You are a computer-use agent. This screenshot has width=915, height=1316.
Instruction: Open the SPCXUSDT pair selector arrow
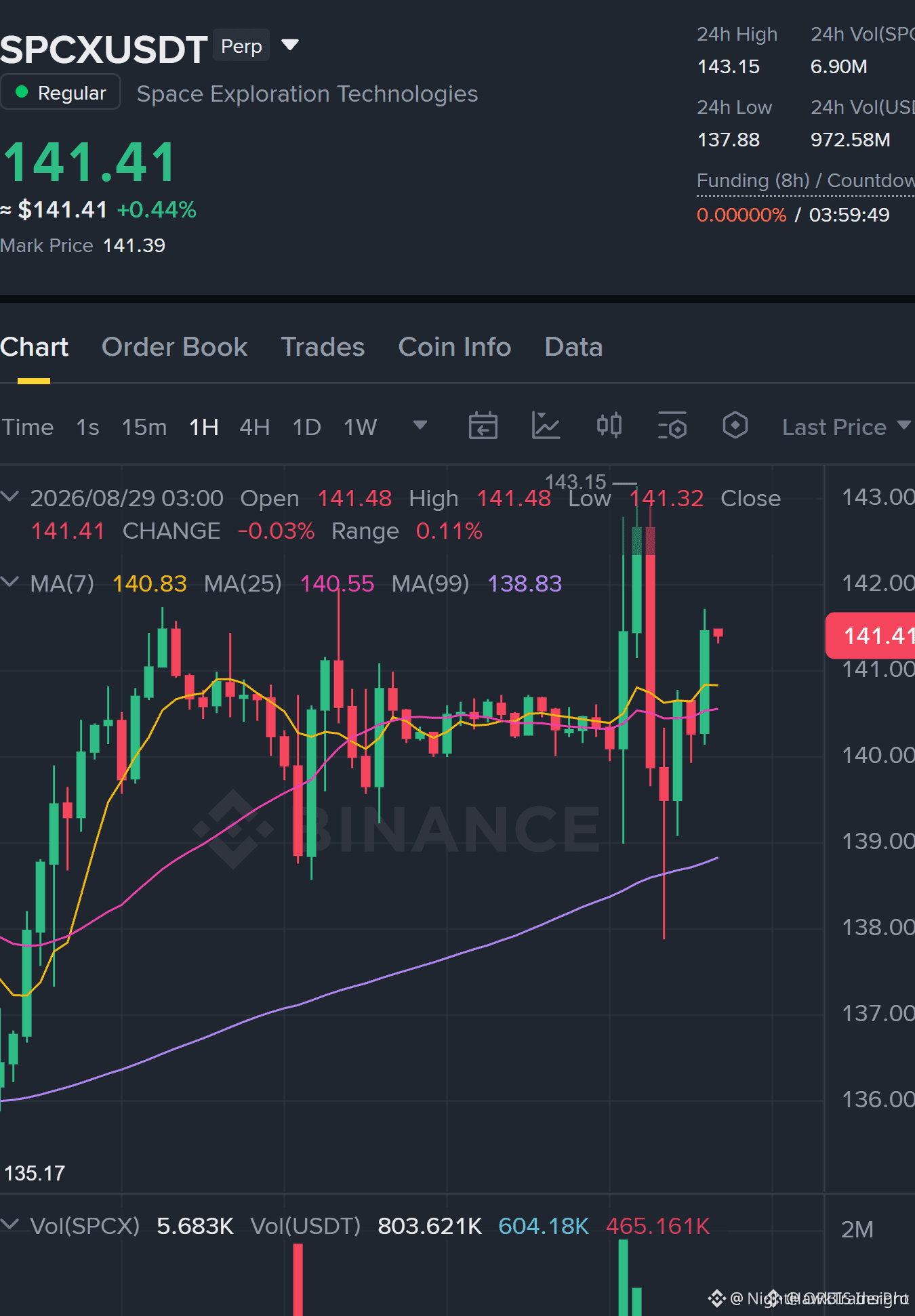[x=290, y=45]
